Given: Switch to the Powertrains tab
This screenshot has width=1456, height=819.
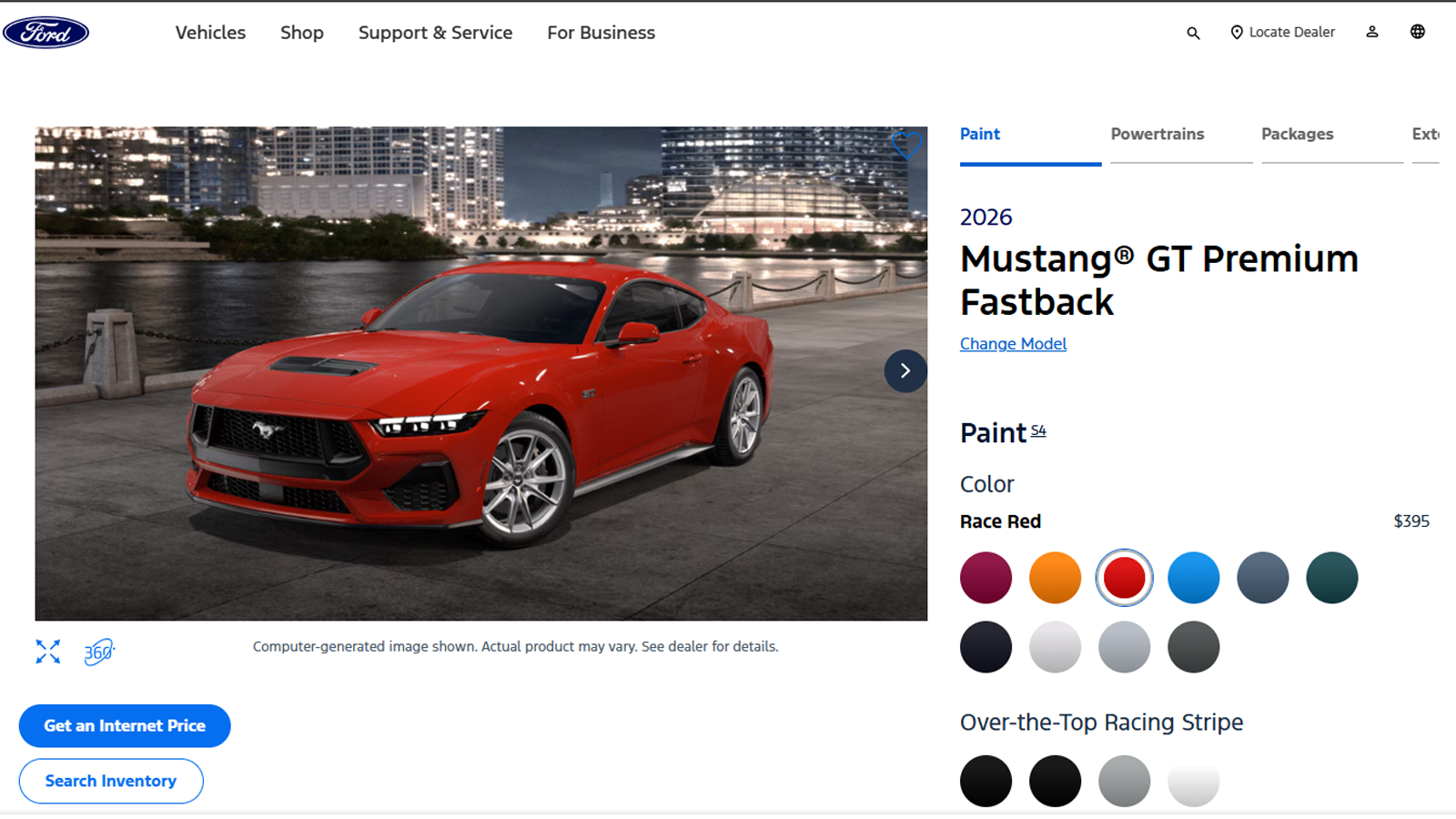Looking at the screenshot, I should pos(1157,135).
